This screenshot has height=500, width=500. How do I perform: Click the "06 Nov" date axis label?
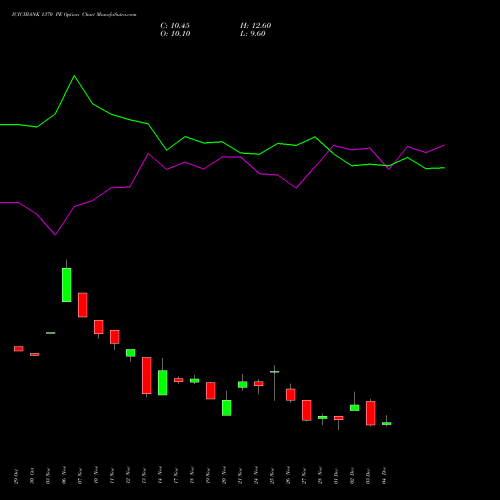(x=64, y=476)
